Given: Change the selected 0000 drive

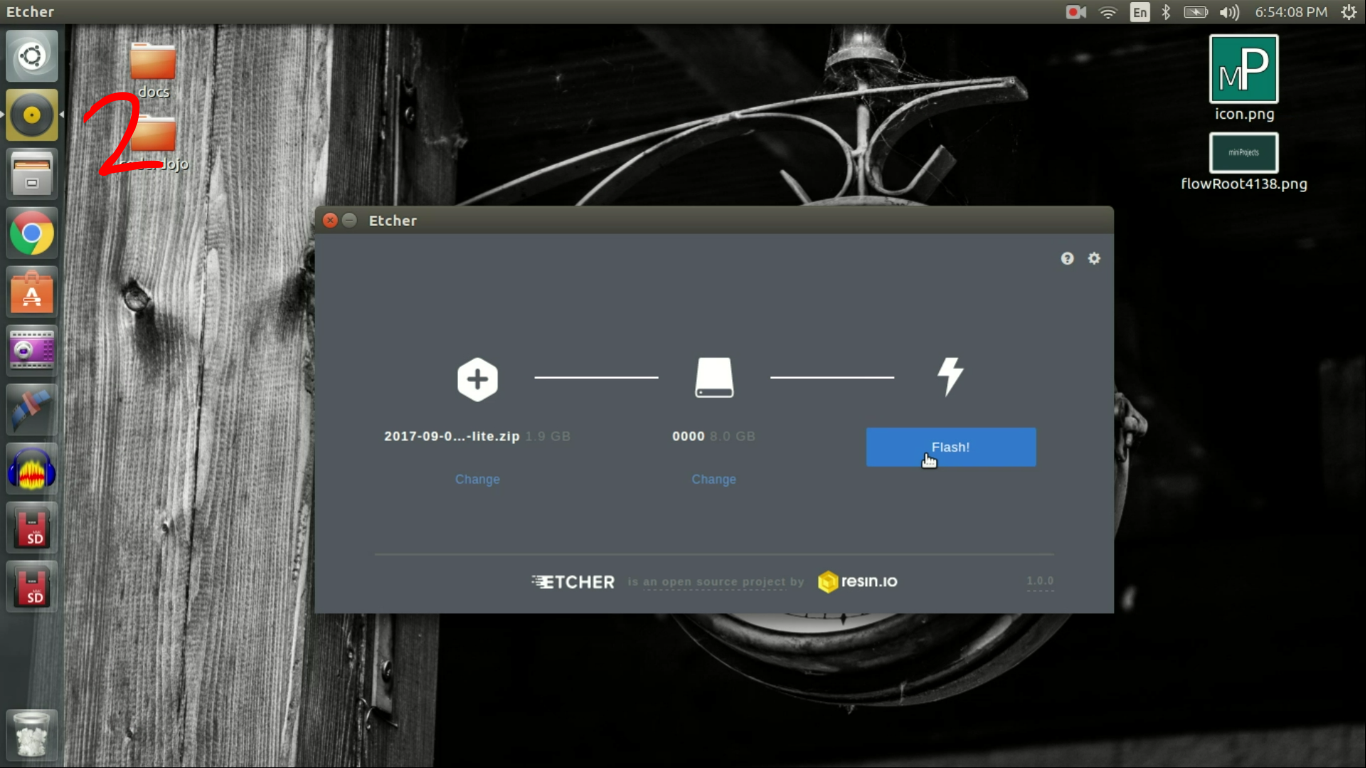Looking at the screenshot, I should pyautogui.click(x=714, y=479).
